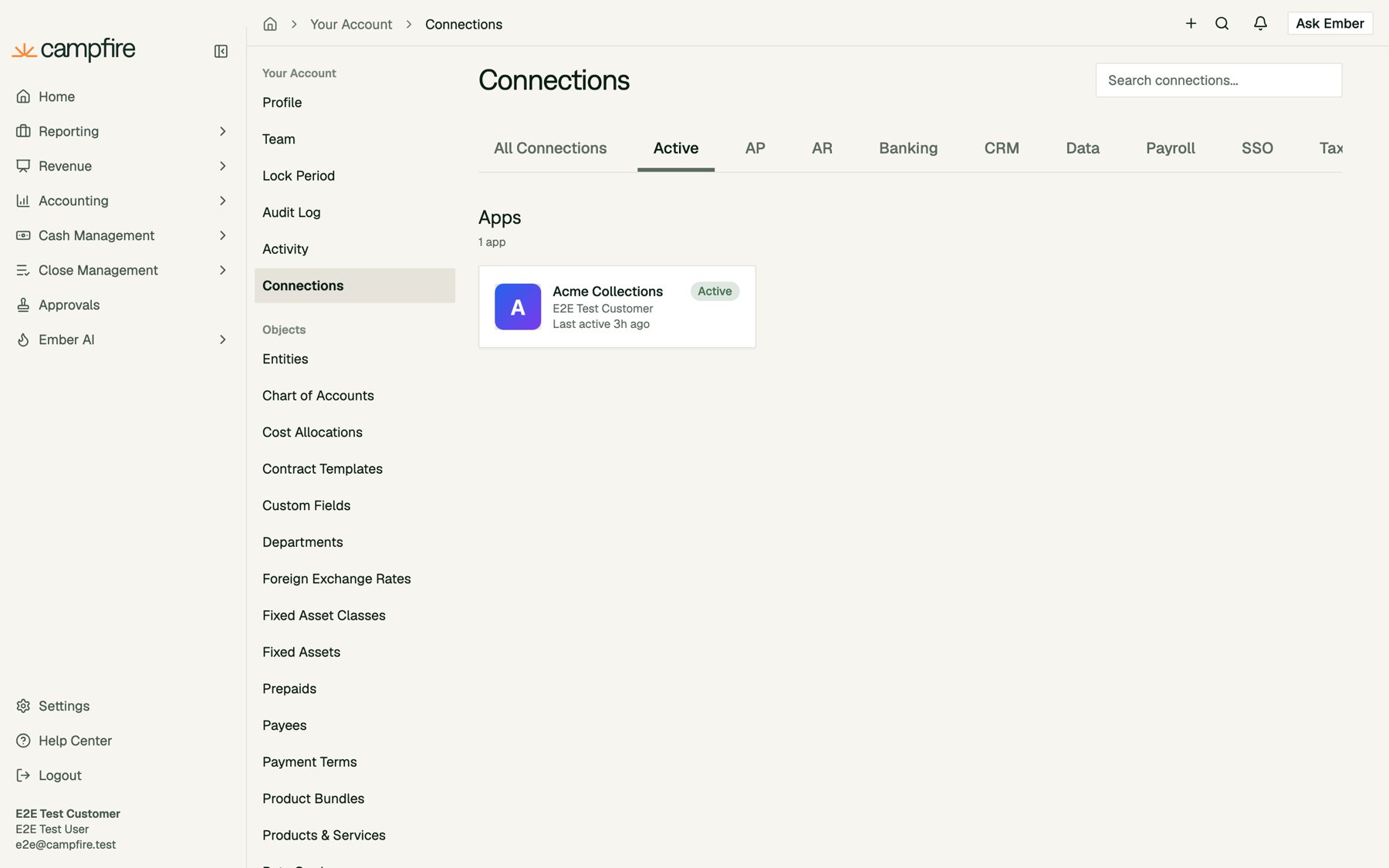Open Fixed Assets
This screenshot has height=868, width=1389.
[355, 652]
